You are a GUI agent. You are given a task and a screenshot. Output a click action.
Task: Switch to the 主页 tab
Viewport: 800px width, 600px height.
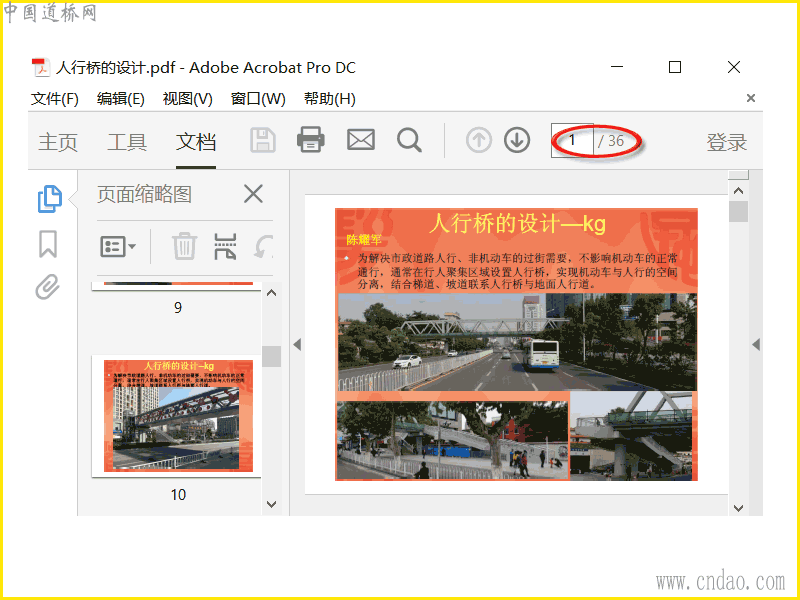pyautogui.click(x=58, y=142)
